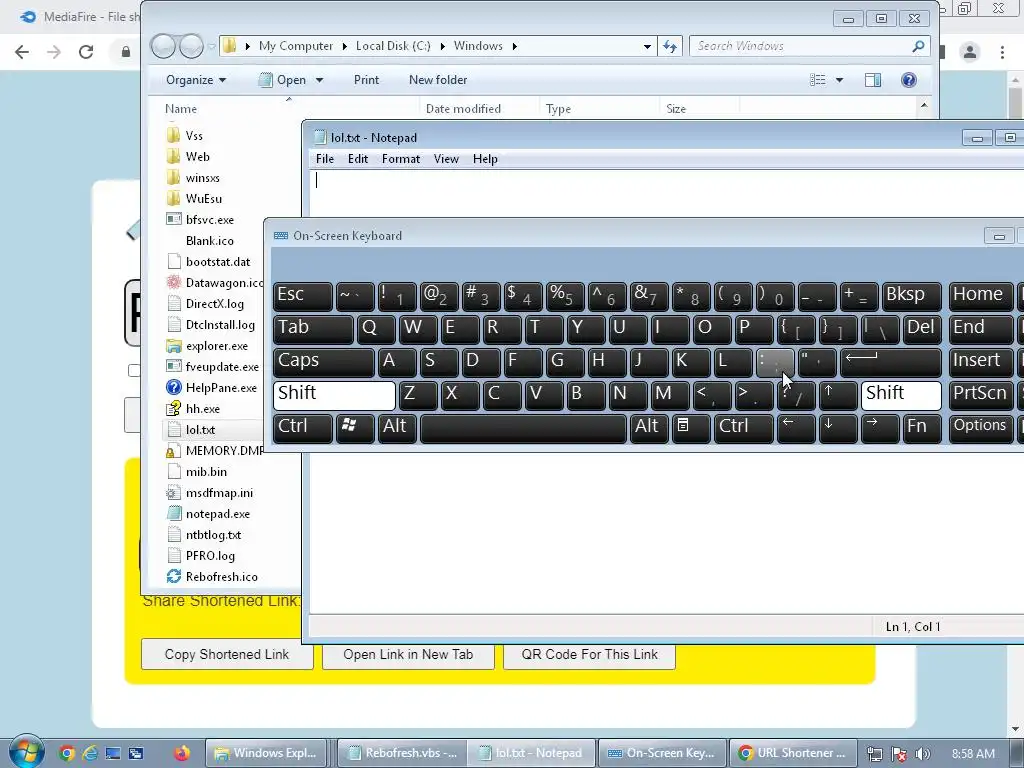This screenshot has width=1024, height=768.
Task: Toggle the right Shift key
Action: click(901, 394)
